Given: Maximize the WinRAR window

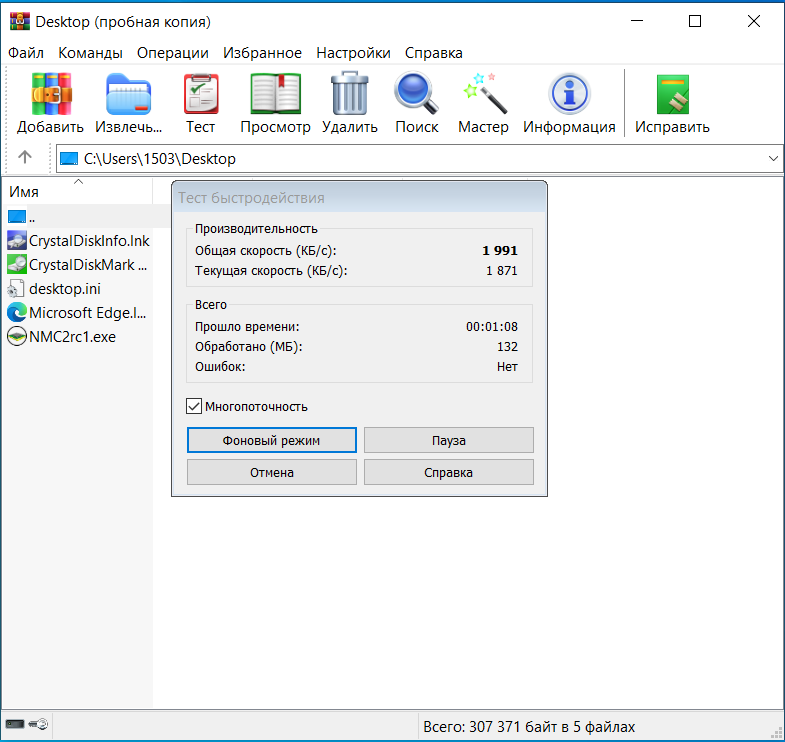Looking at the screenshot, I should point(694,21).
